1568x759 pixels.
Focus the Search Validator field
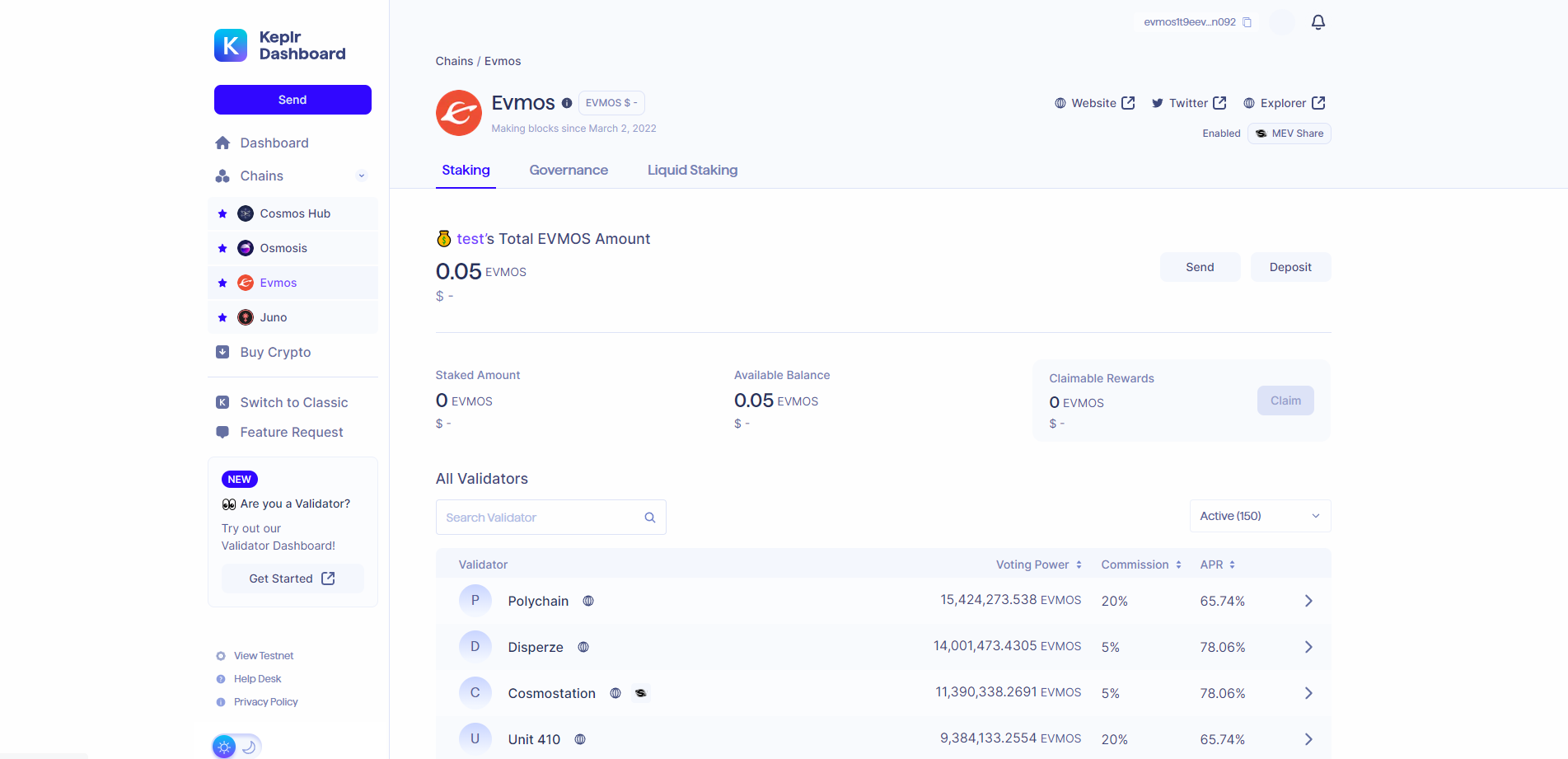550,518
